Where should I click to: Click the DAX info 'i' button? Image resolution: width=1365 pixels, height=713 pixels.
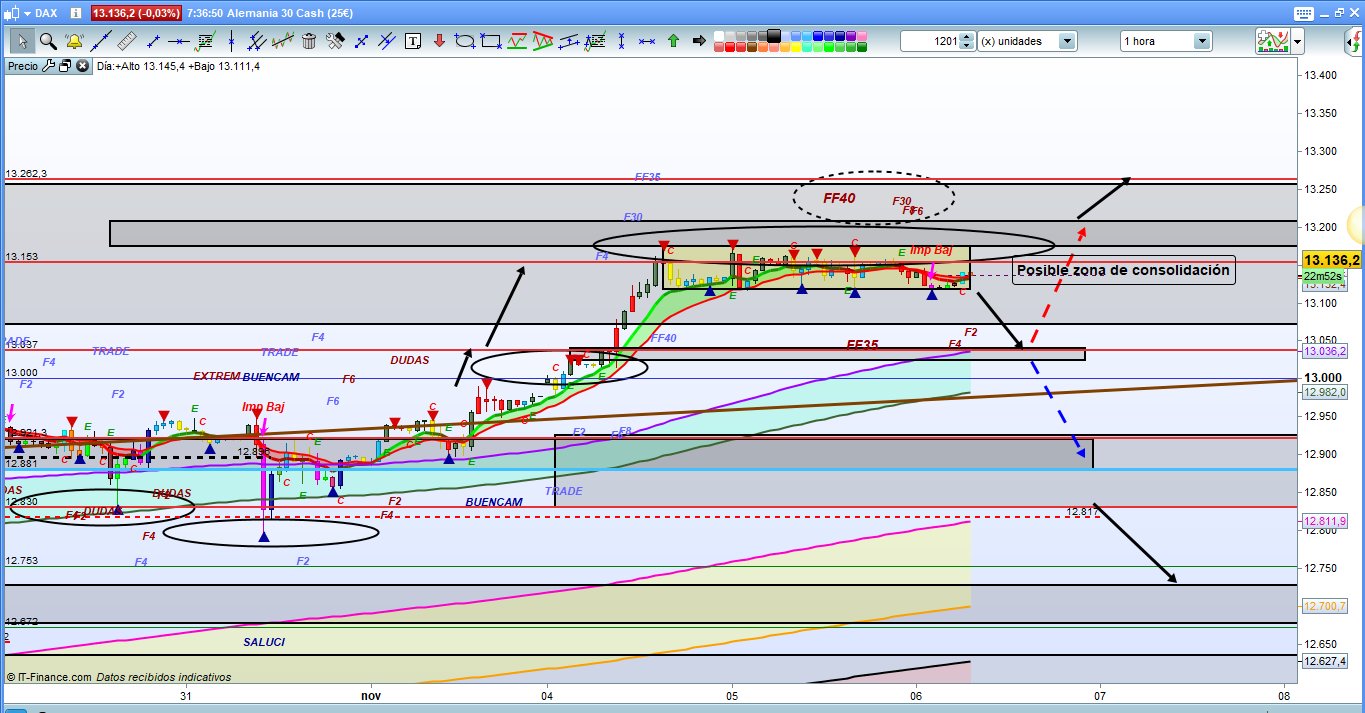click(77, 13)
